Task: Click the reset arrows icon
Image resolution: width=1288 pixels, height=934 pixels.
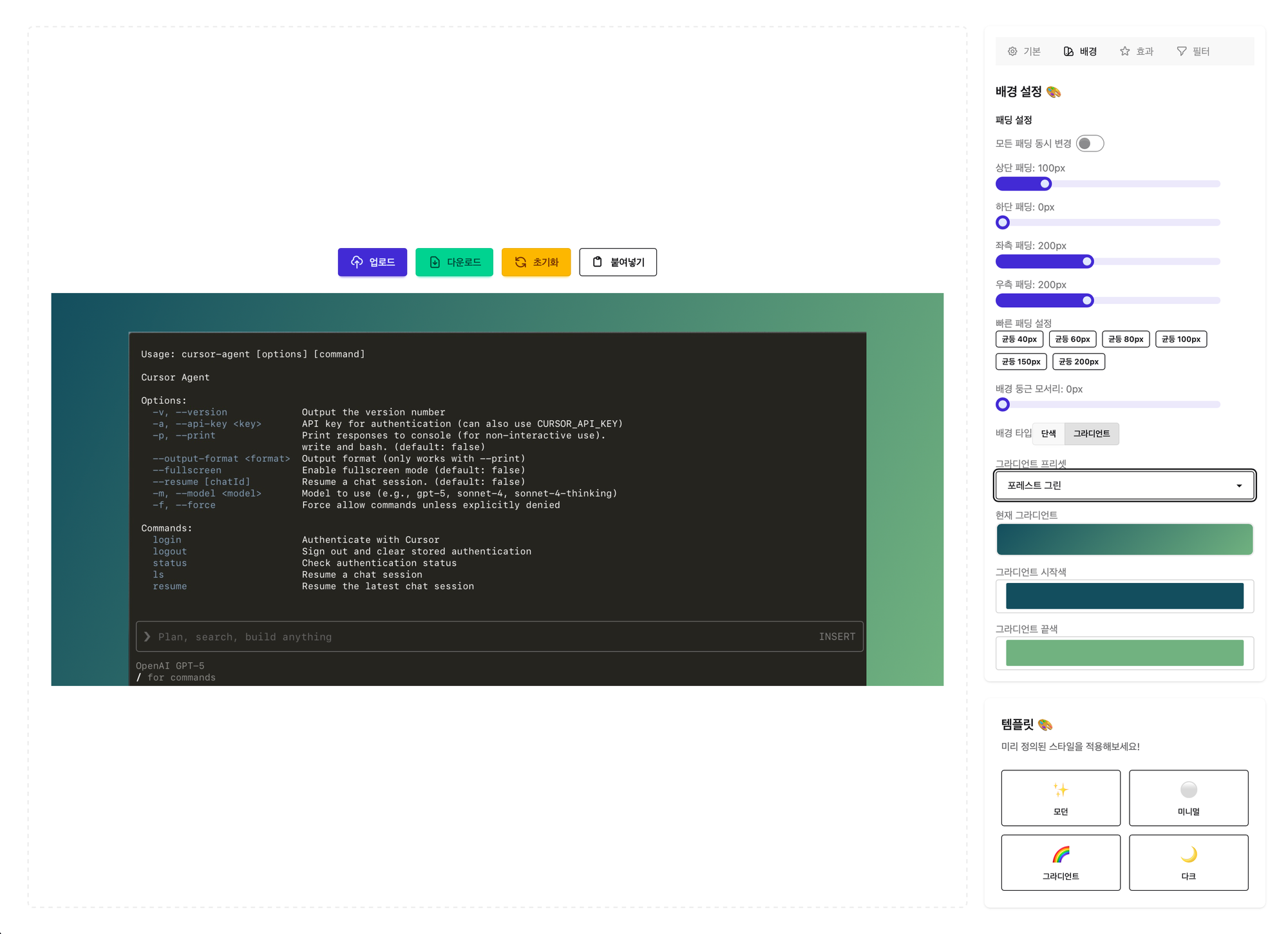Action: click(x=520, y=262)
